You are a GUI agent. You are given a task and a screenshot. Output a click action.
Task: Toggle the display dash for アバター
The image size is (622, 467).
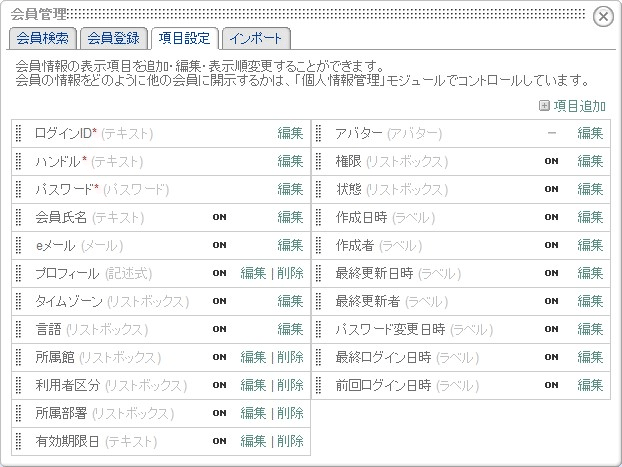[x=551, y=133]
